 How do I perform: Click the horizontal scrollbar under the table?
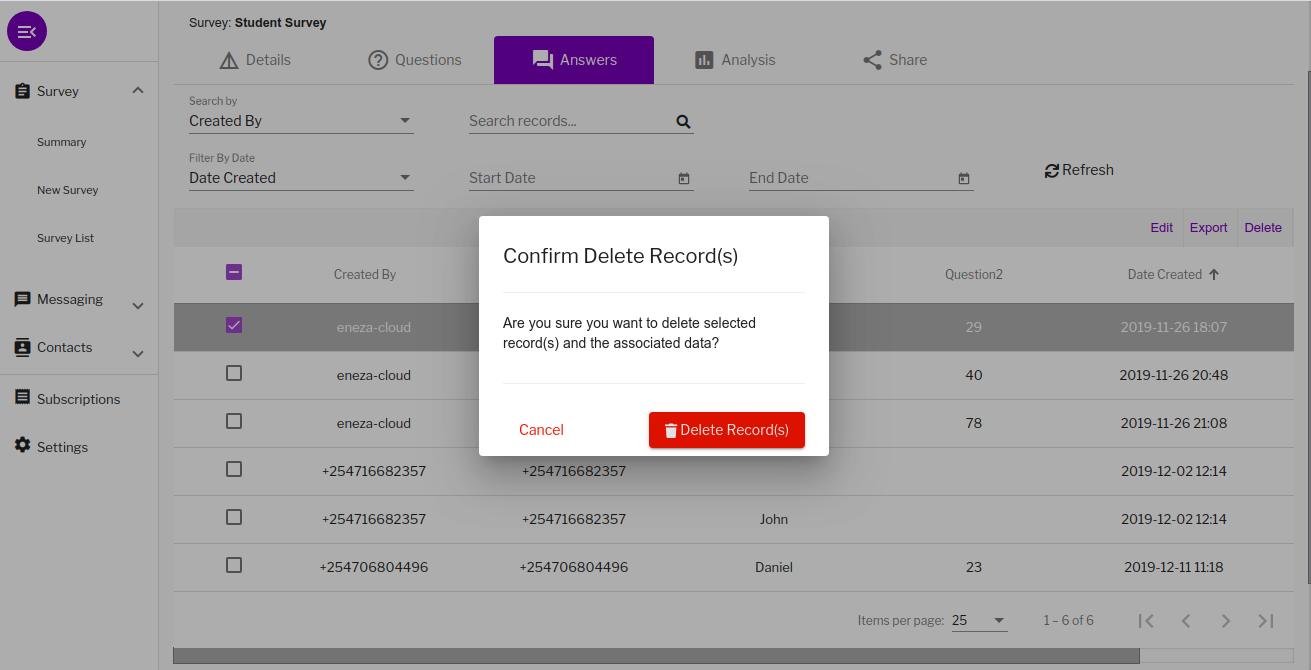click(x=656, y=656)
